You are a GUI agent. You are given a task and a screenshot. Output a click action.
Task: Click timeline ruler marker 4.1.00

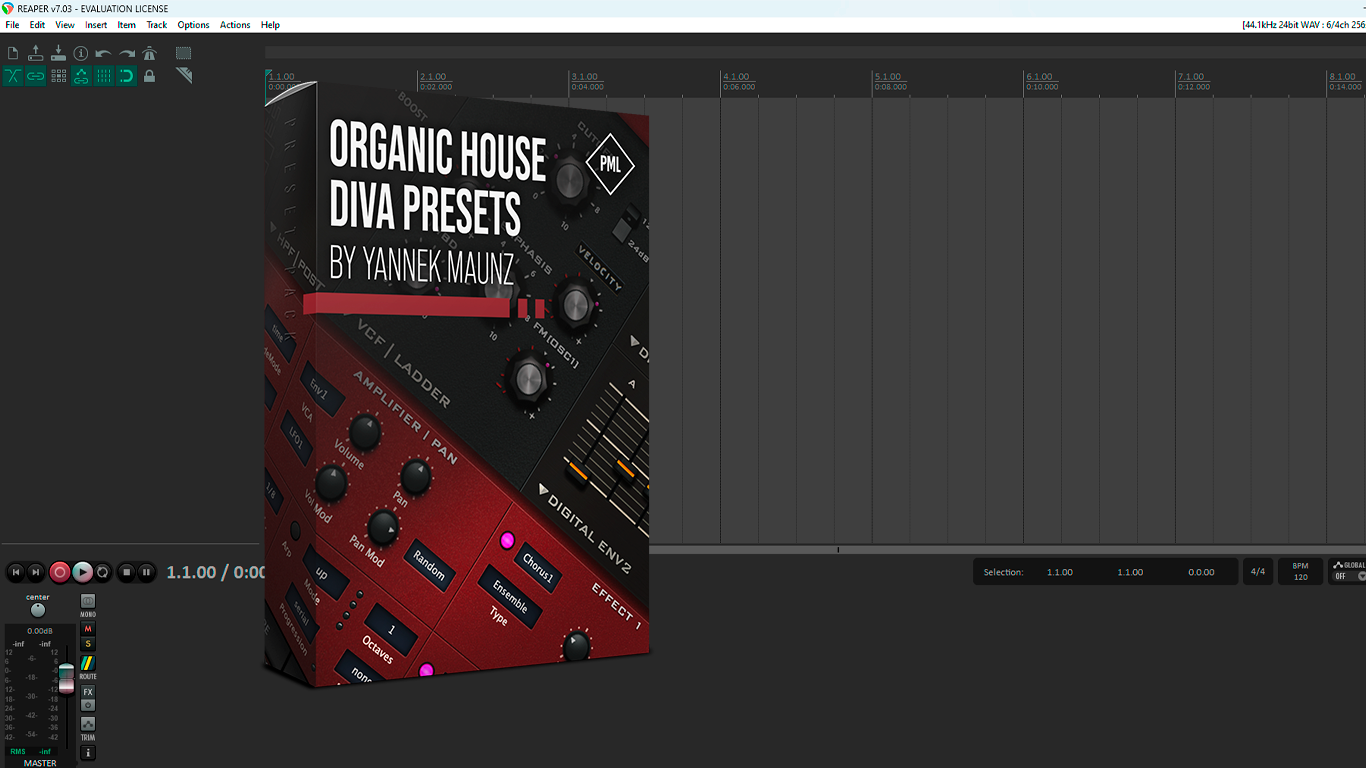point(736,77)
